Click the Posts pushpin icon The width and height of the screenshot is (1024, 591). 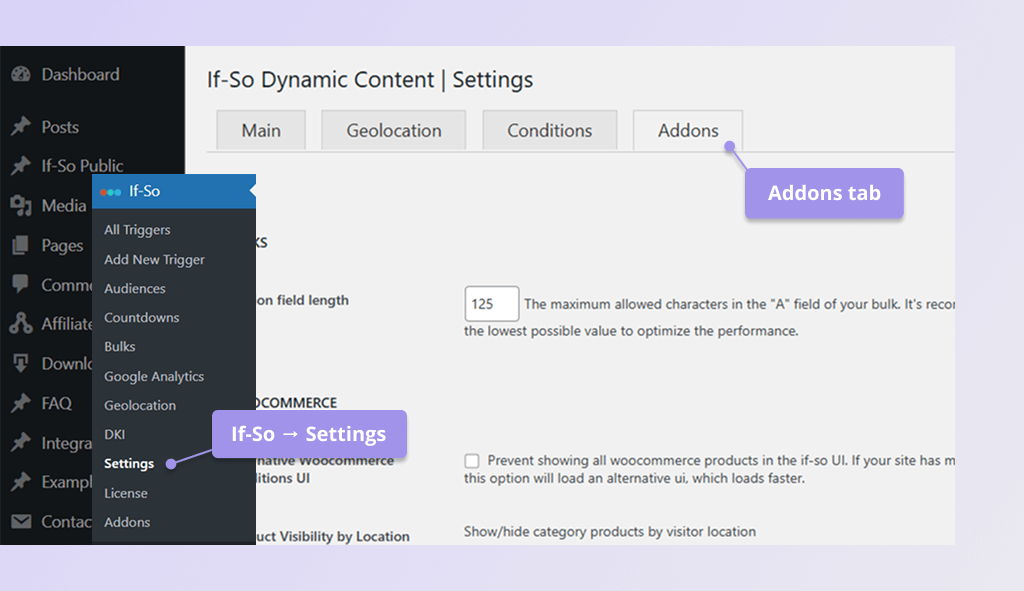24,127
